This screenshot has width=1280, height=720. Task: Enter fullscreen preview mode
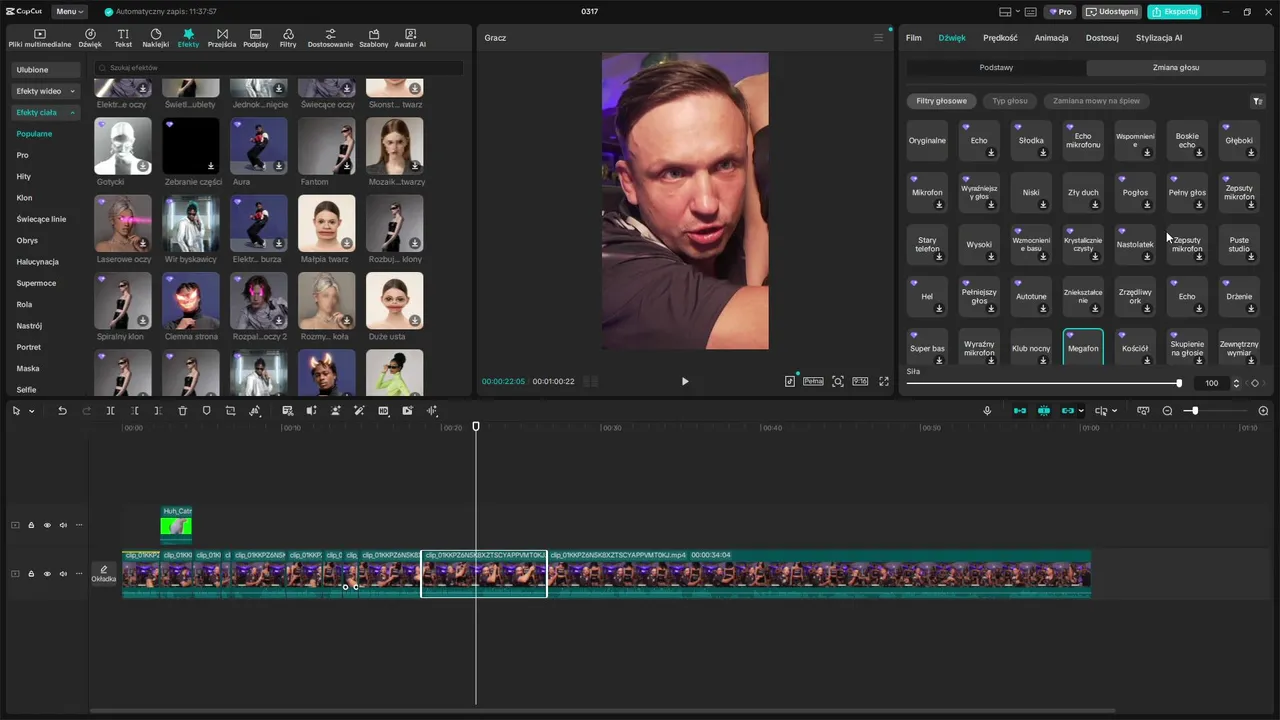[884, 381]
